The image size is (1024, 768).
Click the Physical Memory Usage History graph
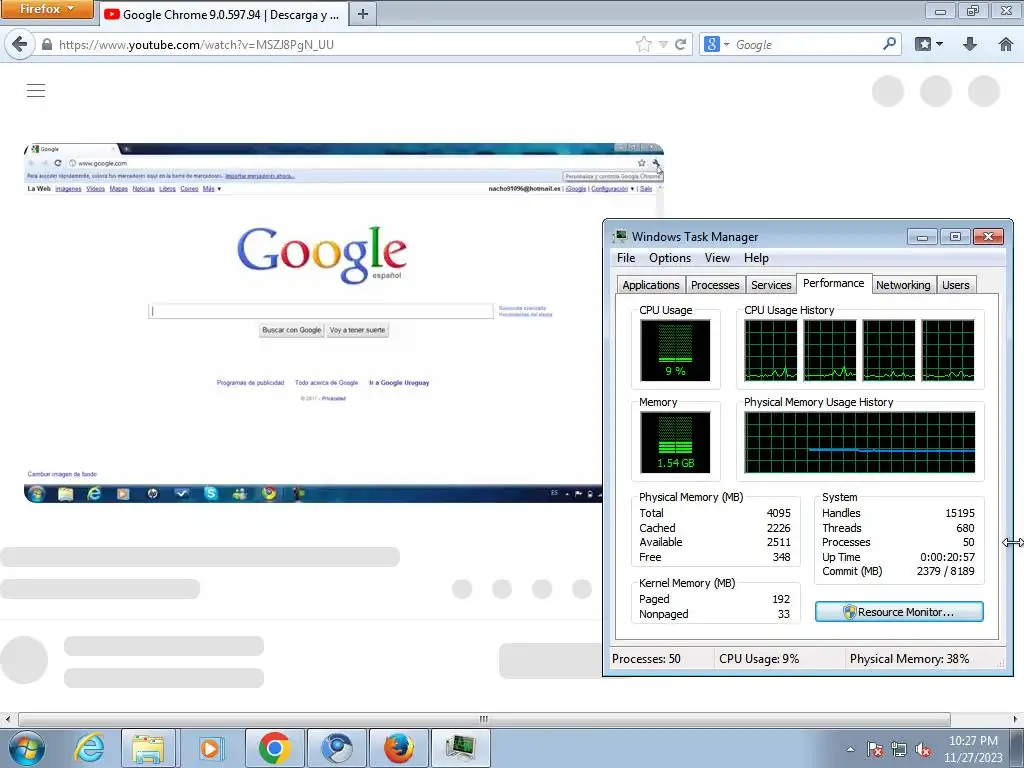(859, 442)
